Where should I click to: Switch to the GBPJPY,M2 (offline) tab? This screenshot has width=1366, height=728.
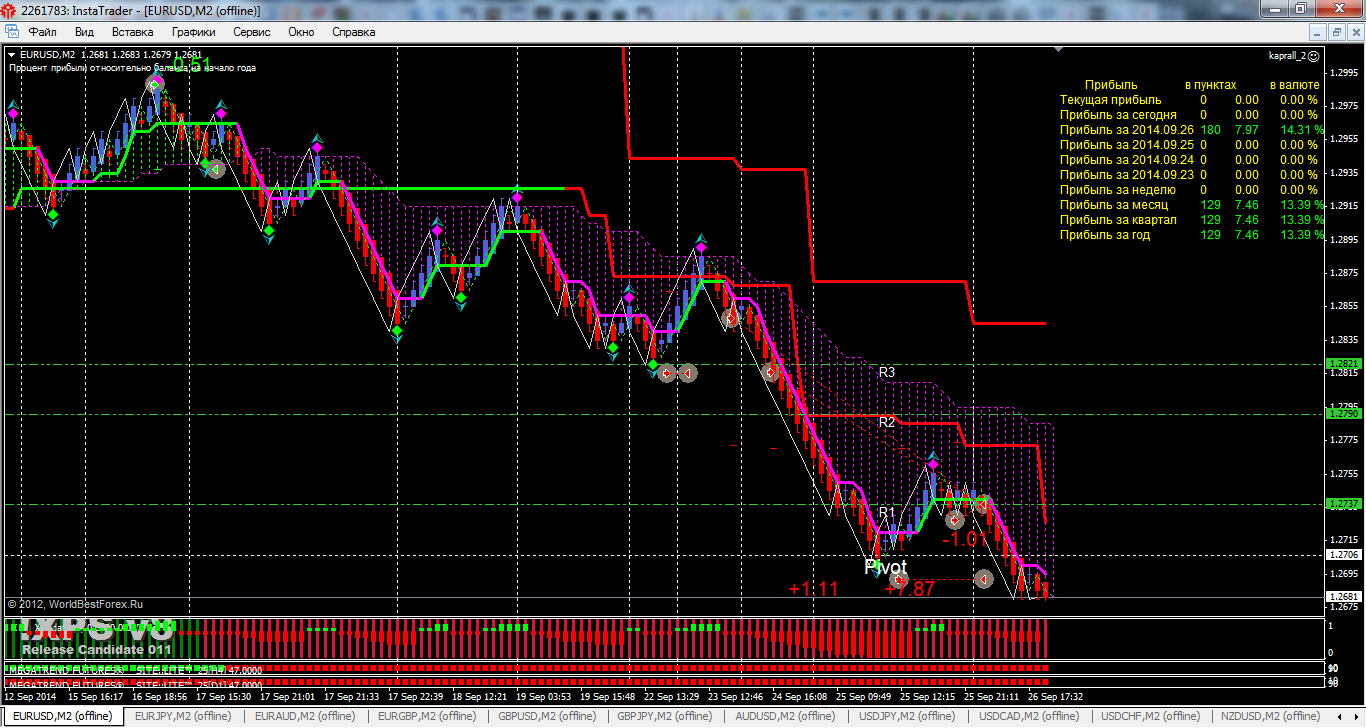(x=667, y=716)
